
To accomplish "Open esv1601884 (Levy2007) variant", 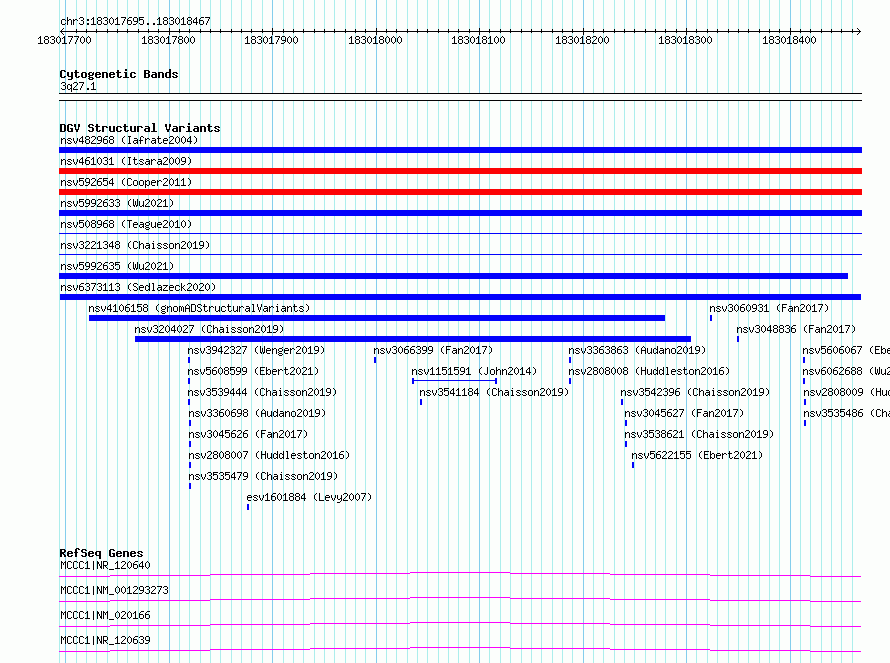I will point(309,497).
